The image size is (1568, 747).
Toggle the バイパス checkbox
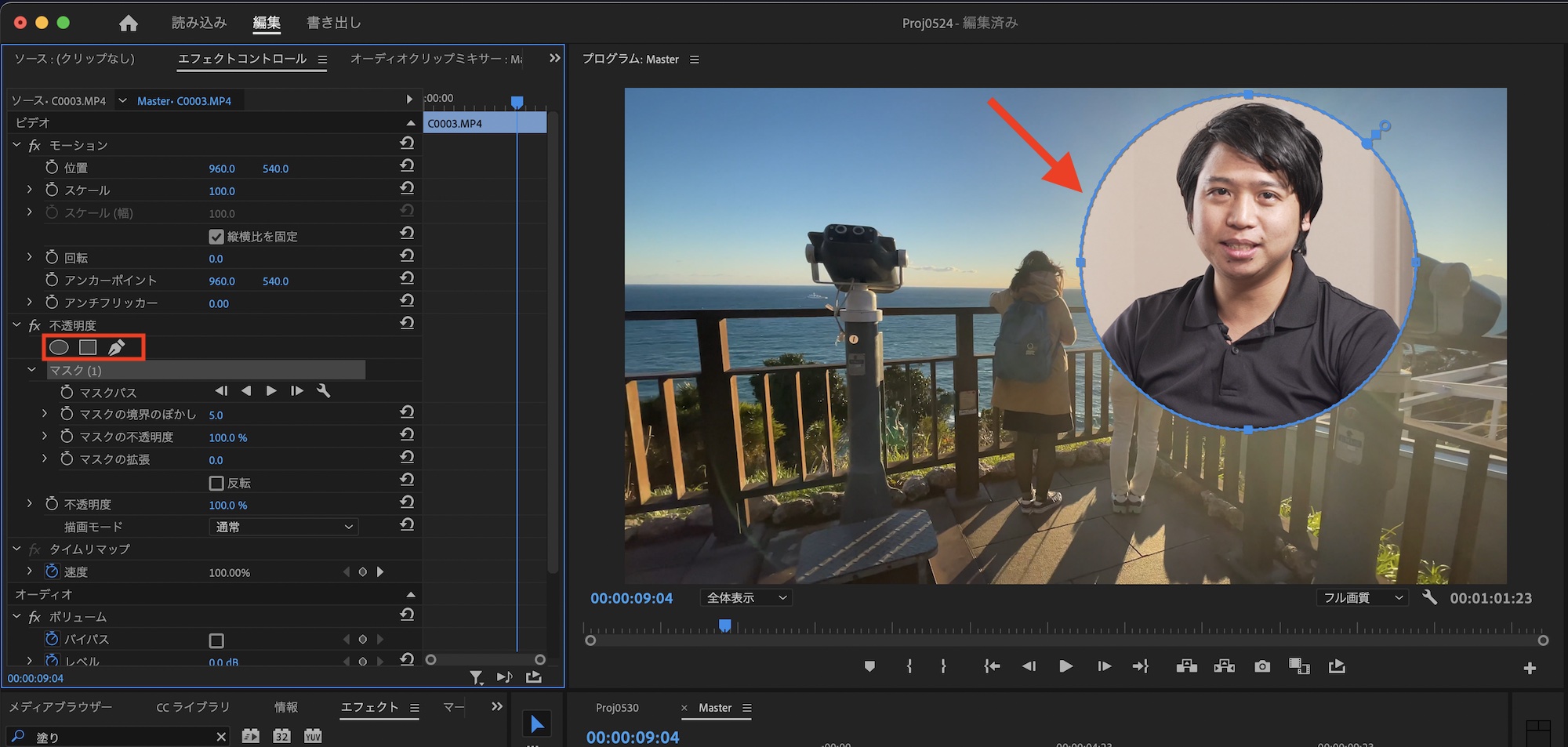pyautogui.click(x=216, y=640)
